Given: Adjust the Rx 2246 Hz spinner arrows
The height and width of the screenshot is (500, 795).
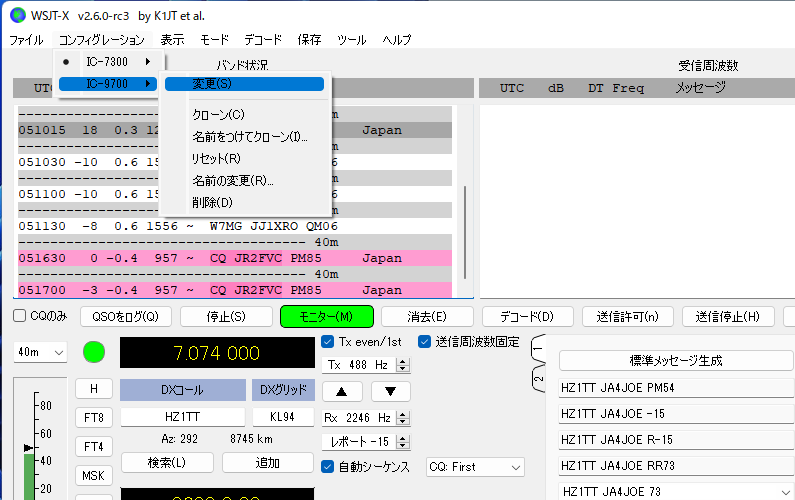Looking at the screenshot, I should [403, 418].
